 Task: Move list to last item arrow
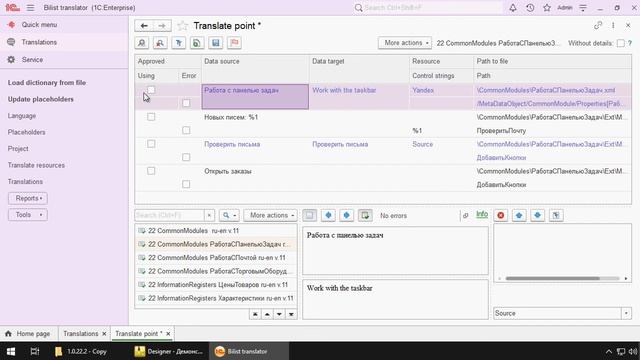pos(291,314)
